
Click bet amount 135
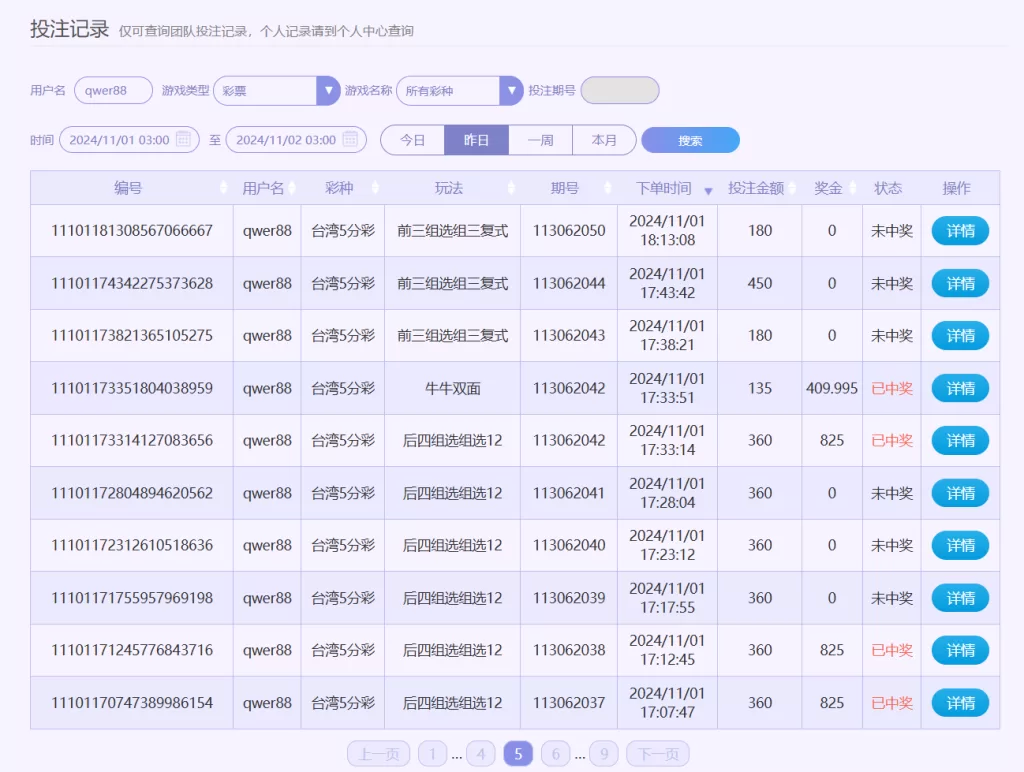click(760, 388)
